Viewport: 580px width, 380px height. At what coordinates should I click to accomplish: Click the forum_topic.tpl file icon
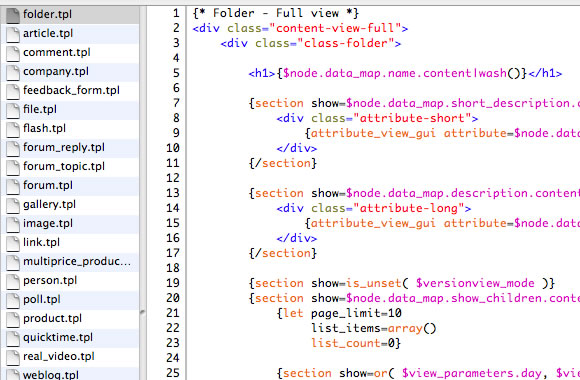(13, 167)
